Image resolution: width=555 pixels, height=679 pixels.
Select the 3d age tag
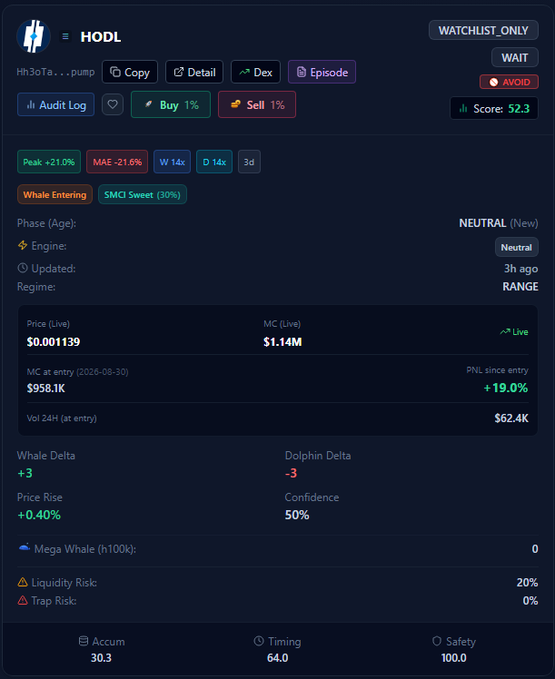tap(249, 162)
